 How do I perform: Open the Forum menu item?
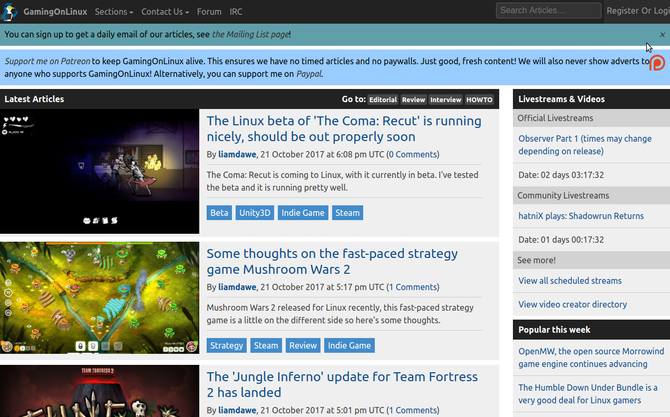point(209,12)
